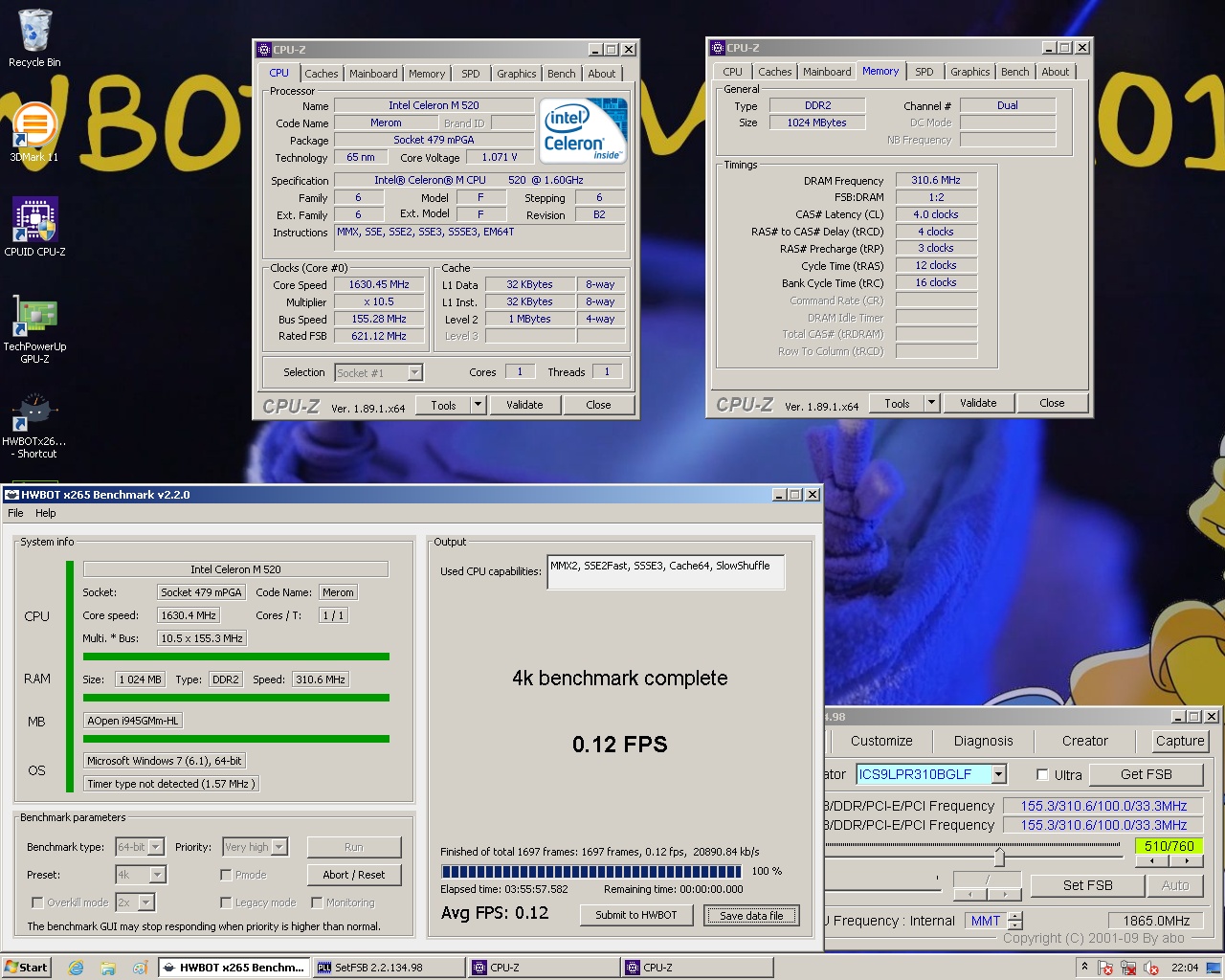Enable Overkill mode checkbox
1225x980 pixels.
tap(37, 902)
